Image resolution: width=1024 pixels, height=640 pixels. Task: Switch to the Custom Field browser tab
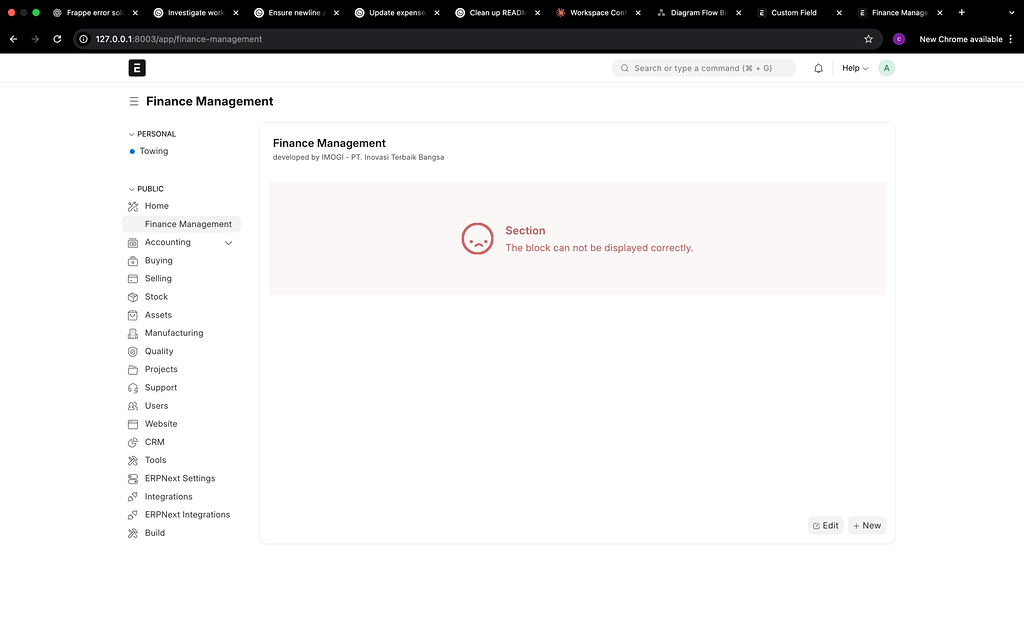795,13
